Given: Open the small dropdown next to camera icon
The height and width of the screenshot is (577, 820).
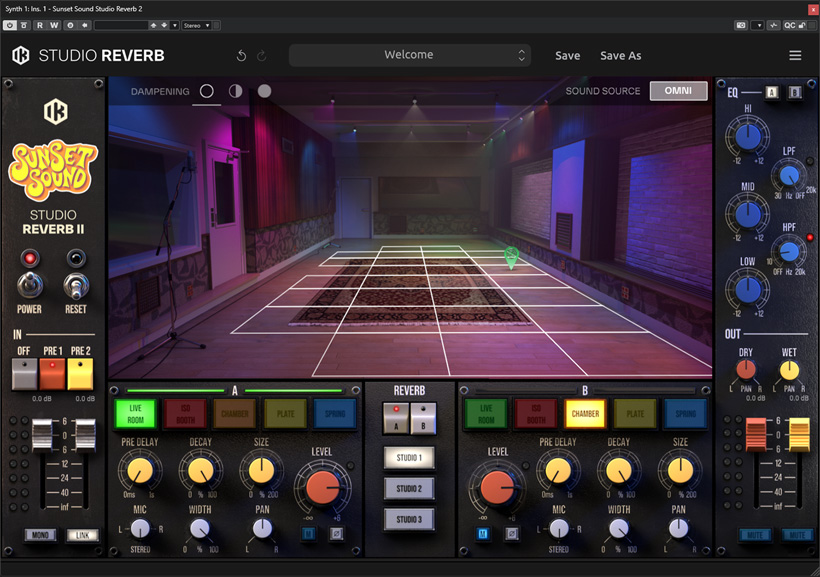Looking at the screenshot, I should (x=757, y=25).
